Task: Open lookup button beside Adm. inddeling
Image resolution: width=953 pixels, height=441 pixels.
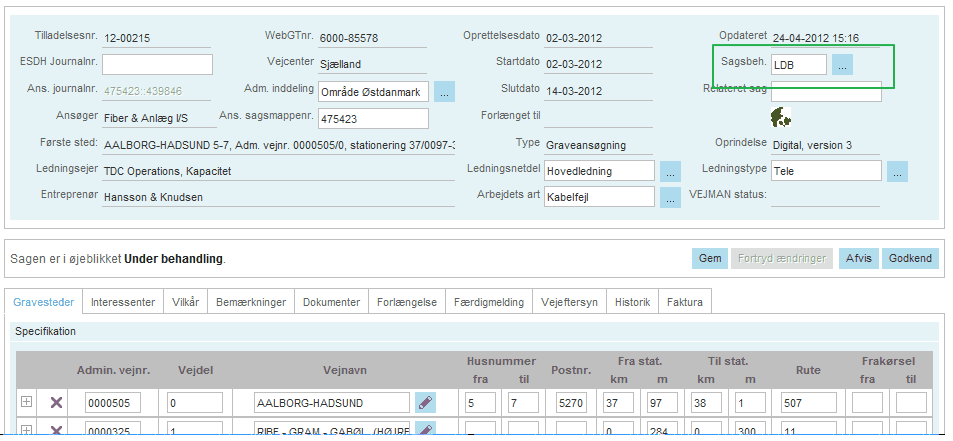Action: click(x=444, y=92)
